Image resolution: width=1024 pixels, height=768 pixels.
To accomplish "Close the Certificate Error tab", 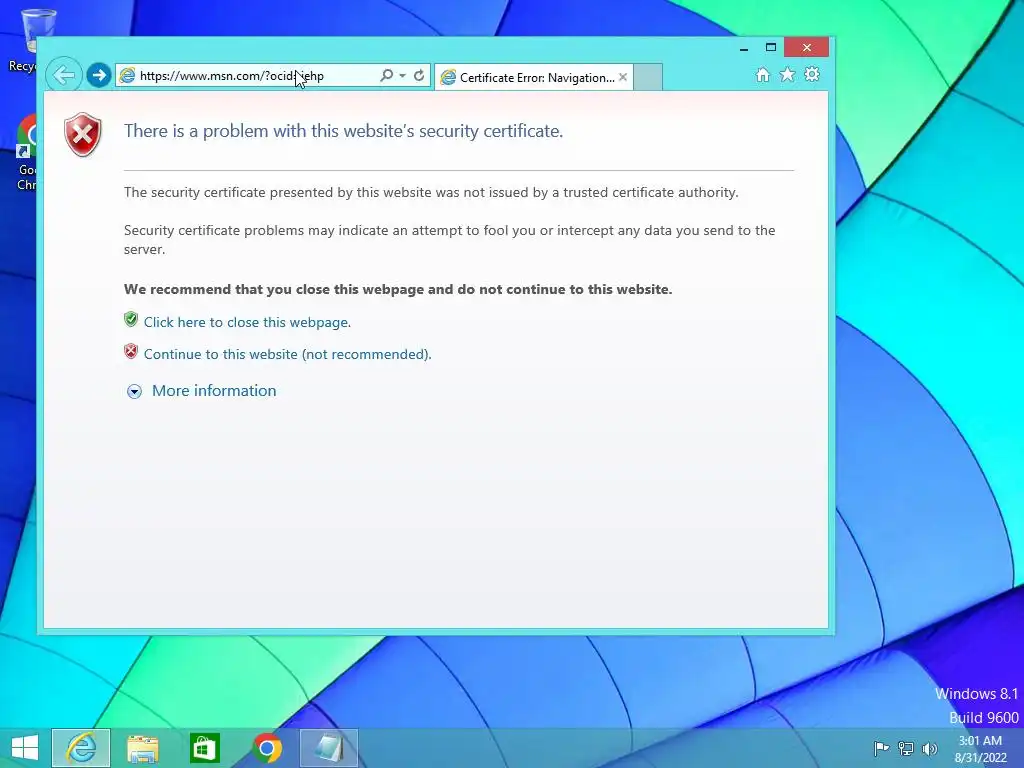I will [x=623, y=77].
